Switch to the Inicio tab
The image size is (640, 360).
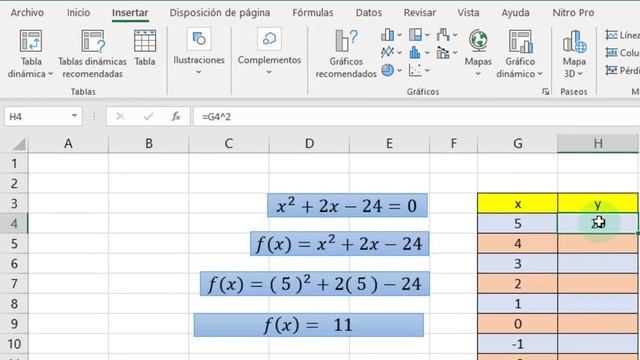tap(78, 13)
